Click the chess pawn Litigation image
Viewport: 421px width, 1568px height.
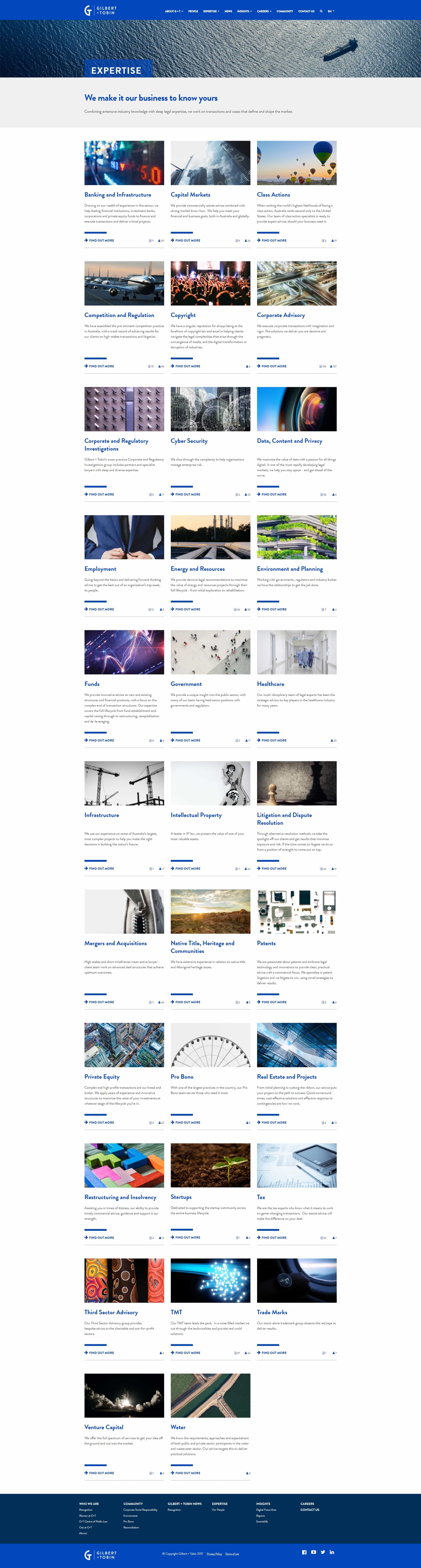(x=297, y=783)
